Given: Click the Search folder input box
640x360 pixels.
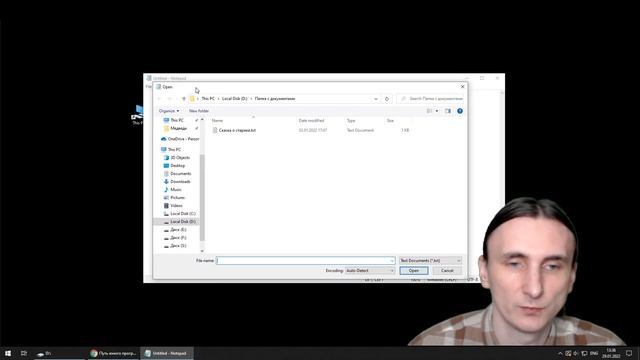Looking at the screenshot, I should [x=430, y=99].
